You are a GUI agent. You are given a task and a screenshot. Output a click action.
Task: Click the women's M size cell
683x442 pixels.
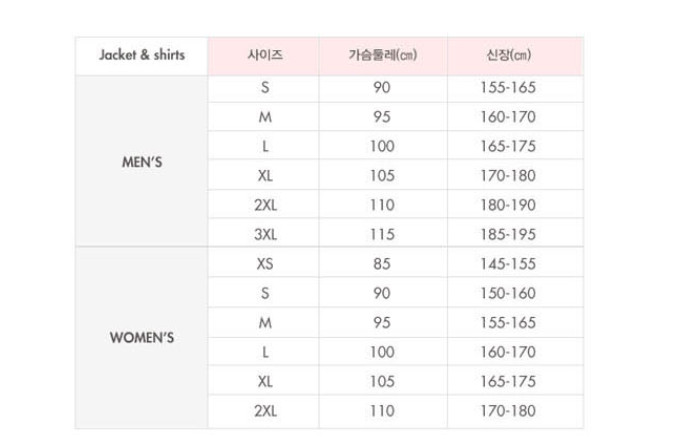pyautogui.click(x=264, y=323)
